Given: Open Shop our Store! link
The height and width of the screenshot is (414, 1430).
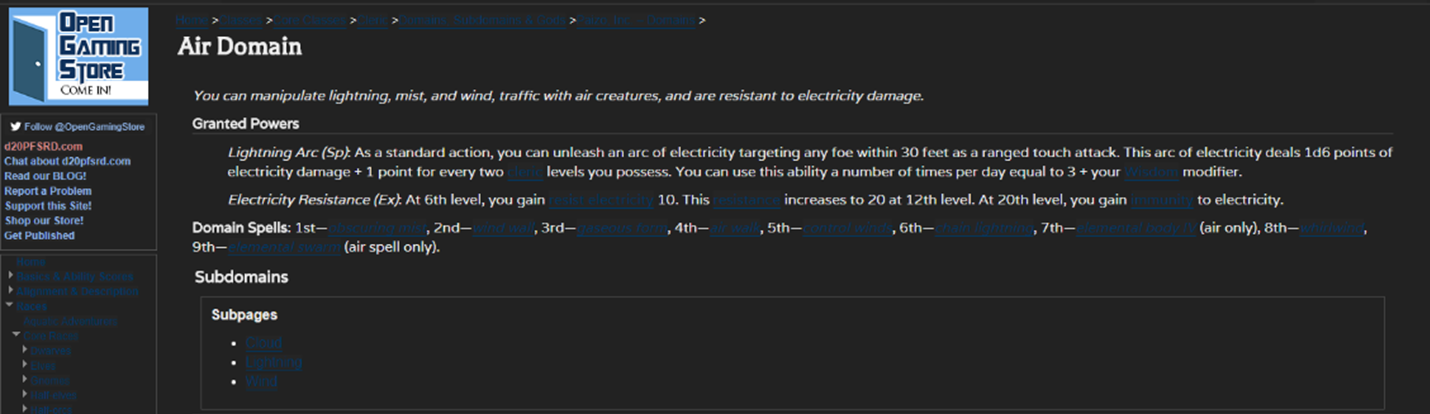Looking at the screenshot, I should pos(44,220).
